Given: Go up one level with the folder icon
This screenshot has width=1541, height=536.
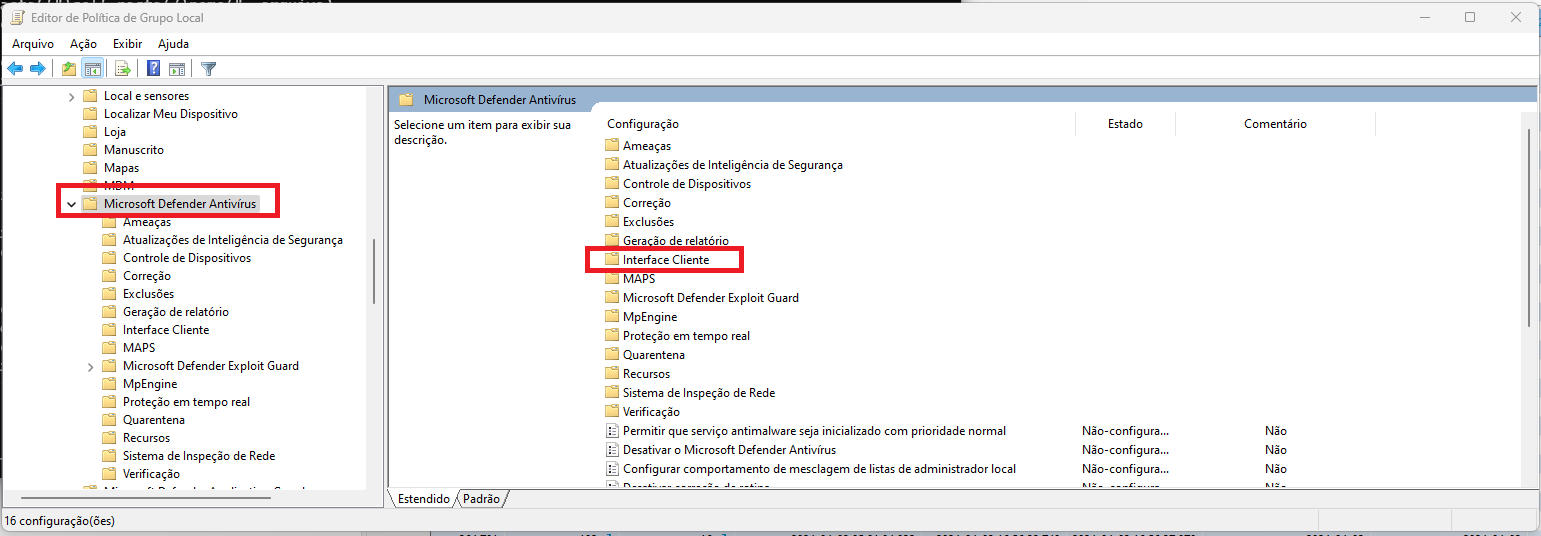Looking at the screenshot, I should pyautogui.click(x=68, y=69).
